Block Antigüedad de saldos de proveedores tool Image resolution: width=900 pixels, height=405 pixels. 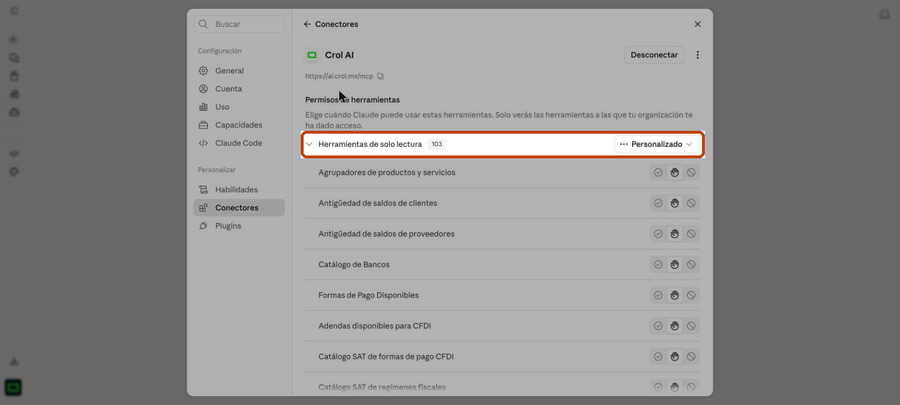click(691, 234)
